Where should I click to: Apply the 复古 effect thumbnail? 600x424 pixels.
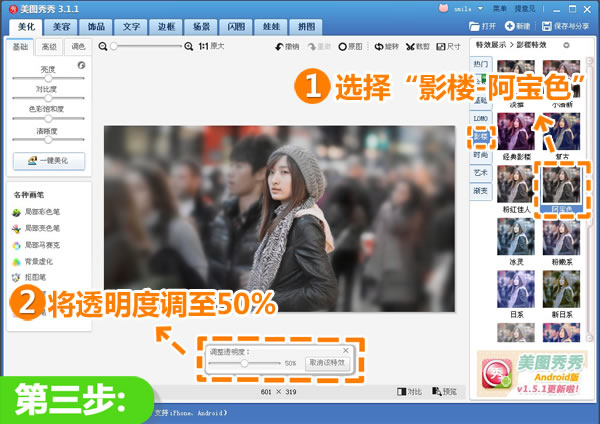[561, 131]
